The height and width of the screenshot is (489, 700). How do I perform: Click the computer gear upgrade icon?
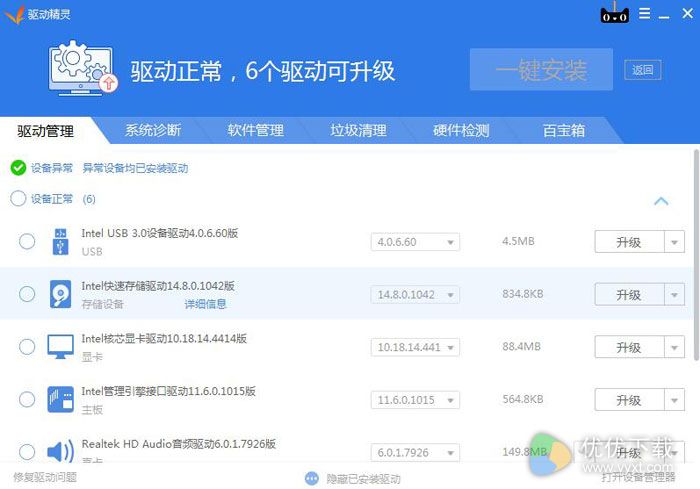pyautogui.click(x=83, y=68)
